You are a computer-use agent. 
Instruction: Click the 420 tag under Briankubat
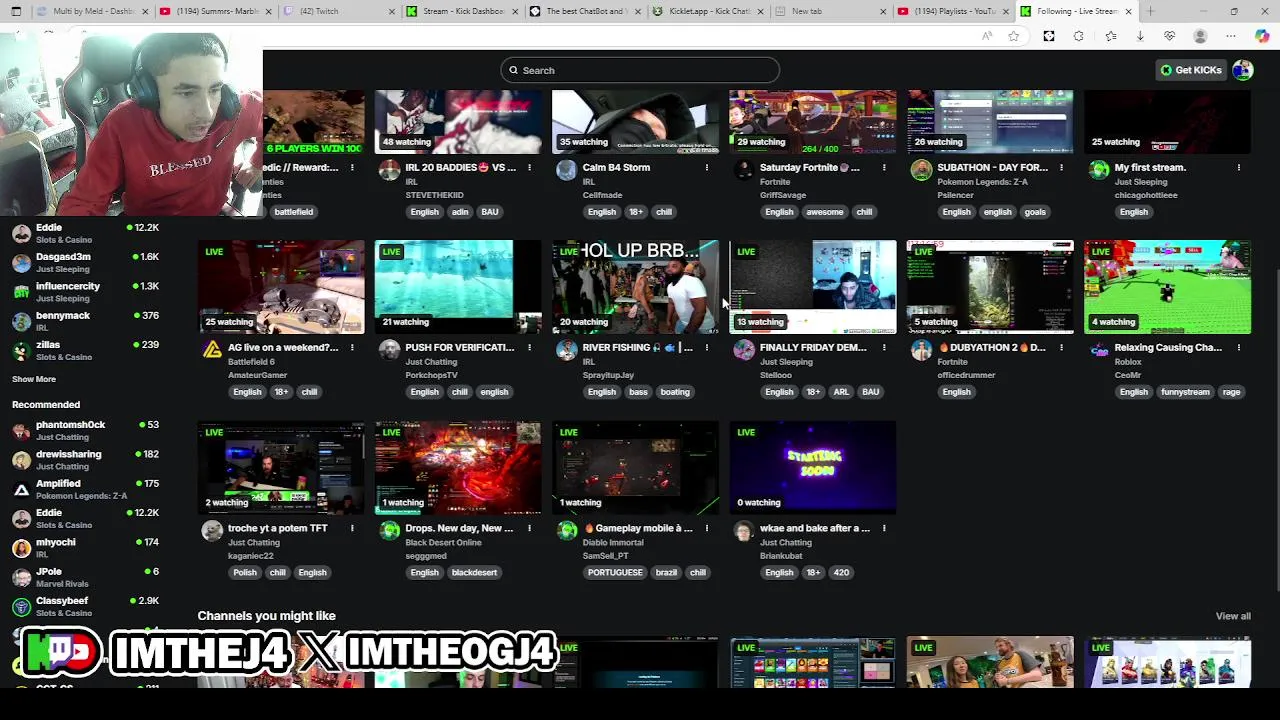coord(841,573)
